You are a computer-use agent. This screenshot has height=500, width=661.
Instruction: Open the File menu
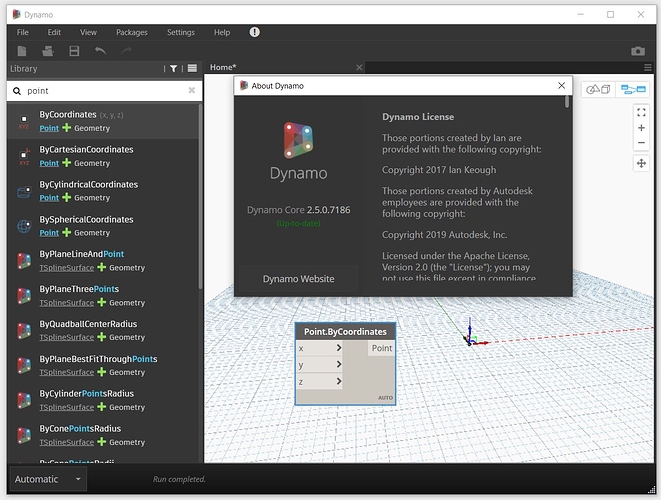click(x=23, y=32)
